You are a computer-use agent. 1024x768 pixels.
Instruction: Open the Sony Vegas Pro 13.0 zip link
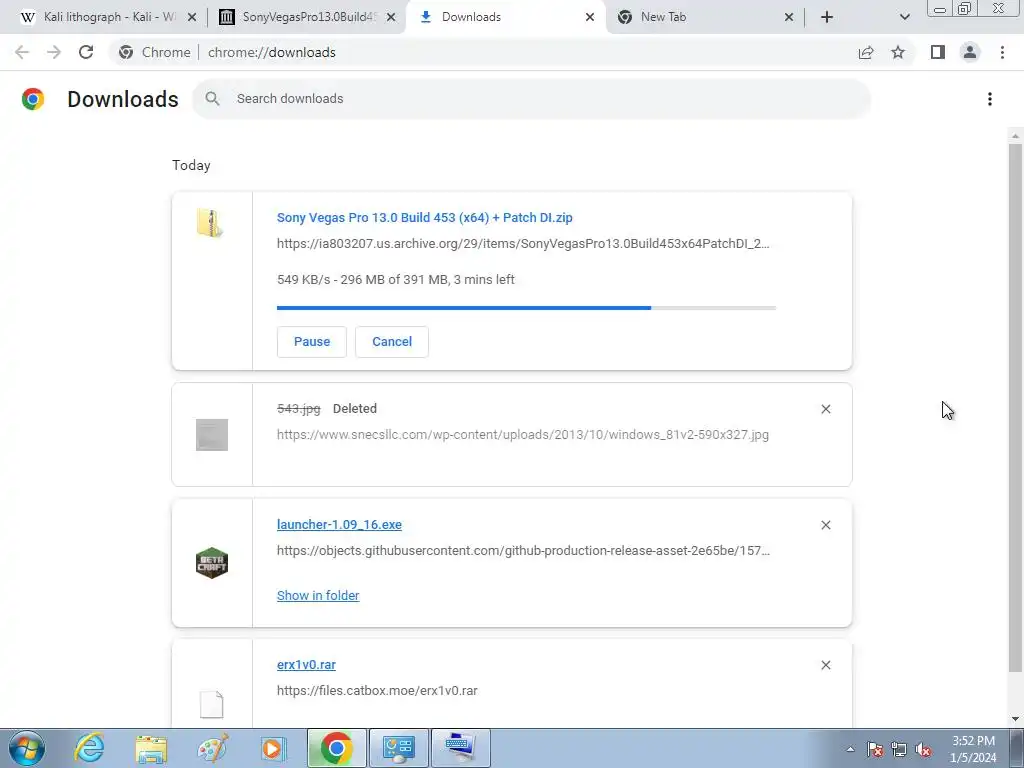tap(424, 217)
